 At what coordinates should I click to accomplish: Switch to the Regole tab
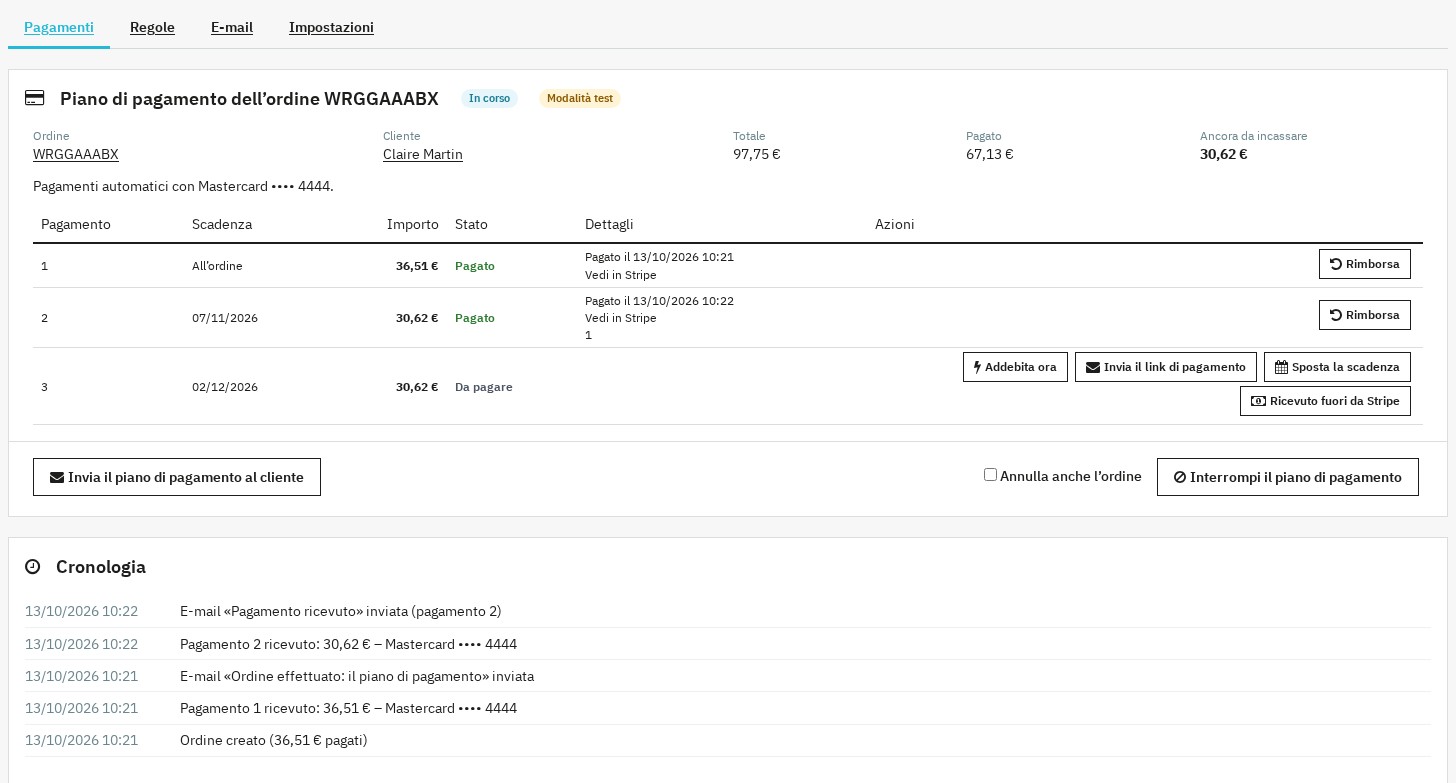click(x=152, y=27)
